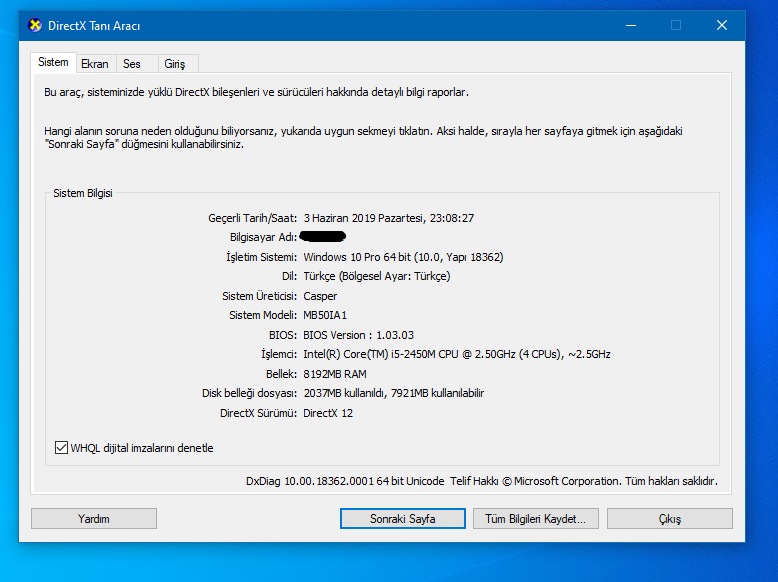778x582 pixels.
Task: Click the Sistem Modeli label
Action: coord(263,315)
